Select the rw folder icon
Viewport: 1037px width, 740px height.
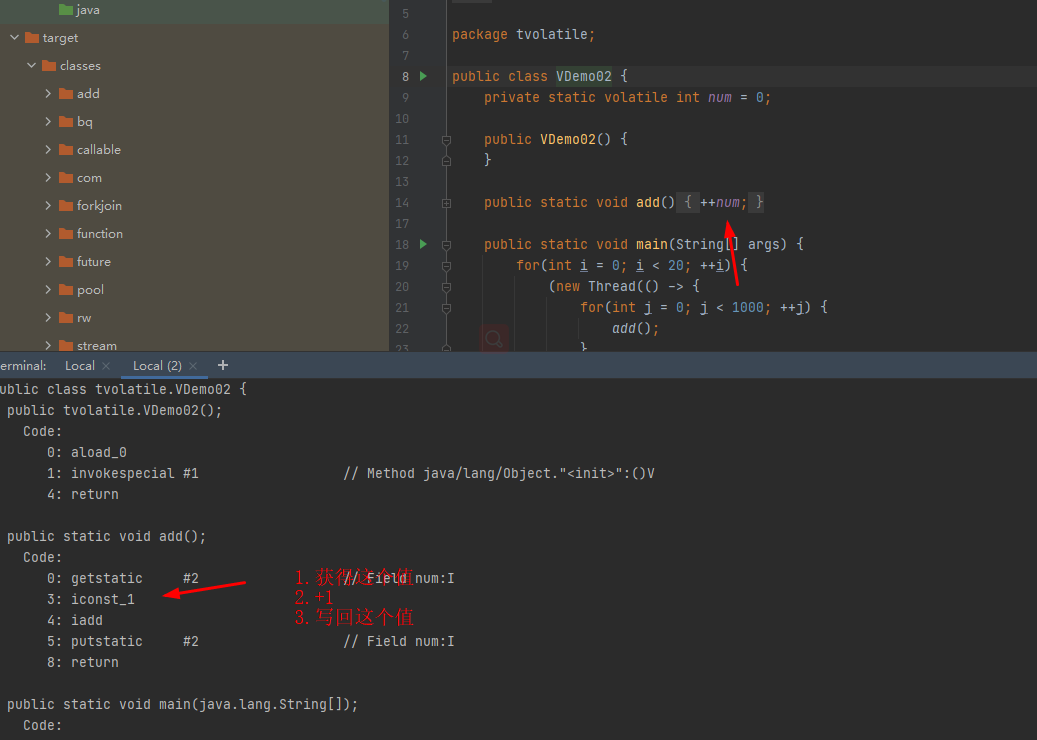(65, 317)
